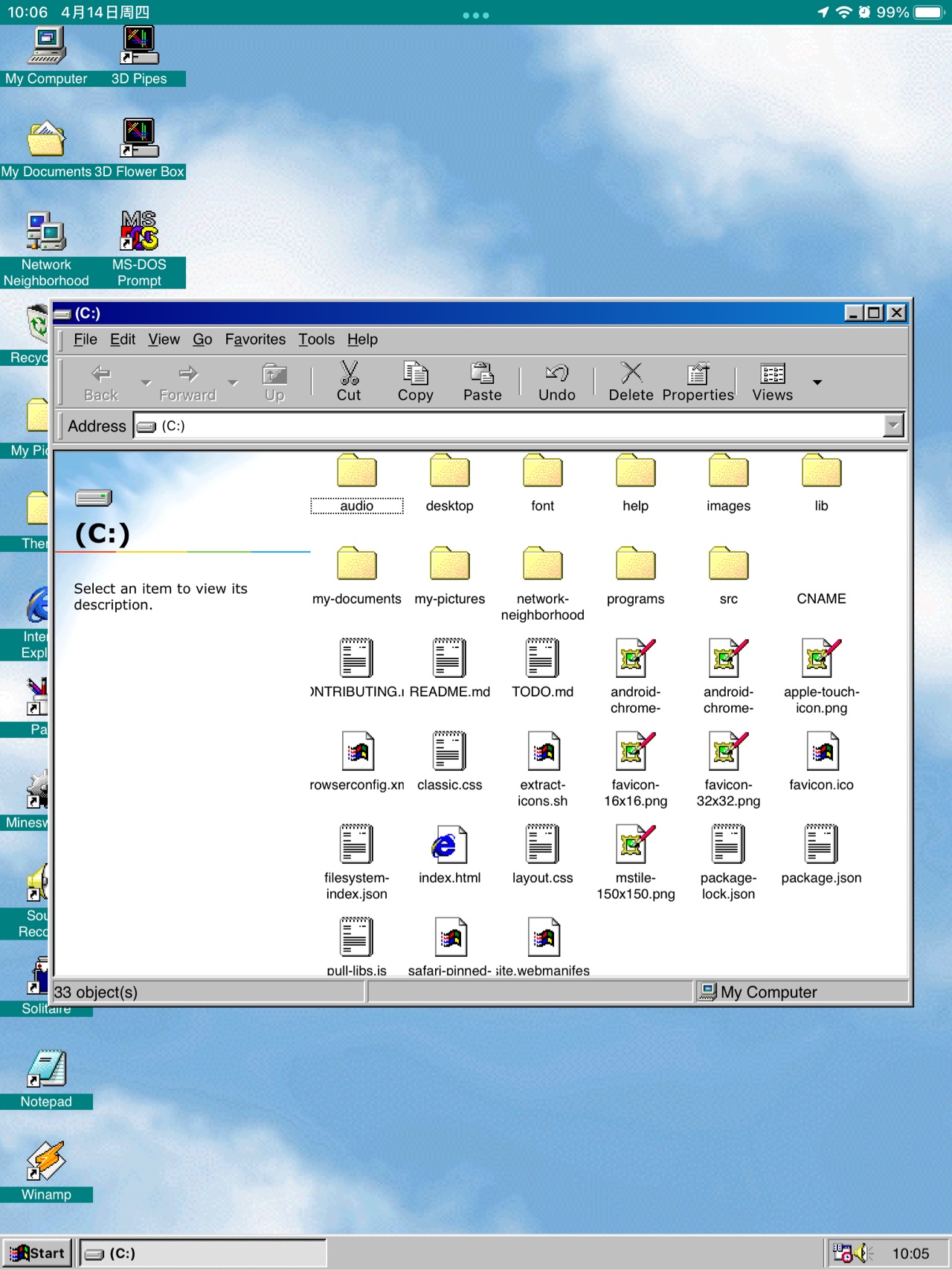Go Up one folder level

pyautogui.click(x=274, y=382)
